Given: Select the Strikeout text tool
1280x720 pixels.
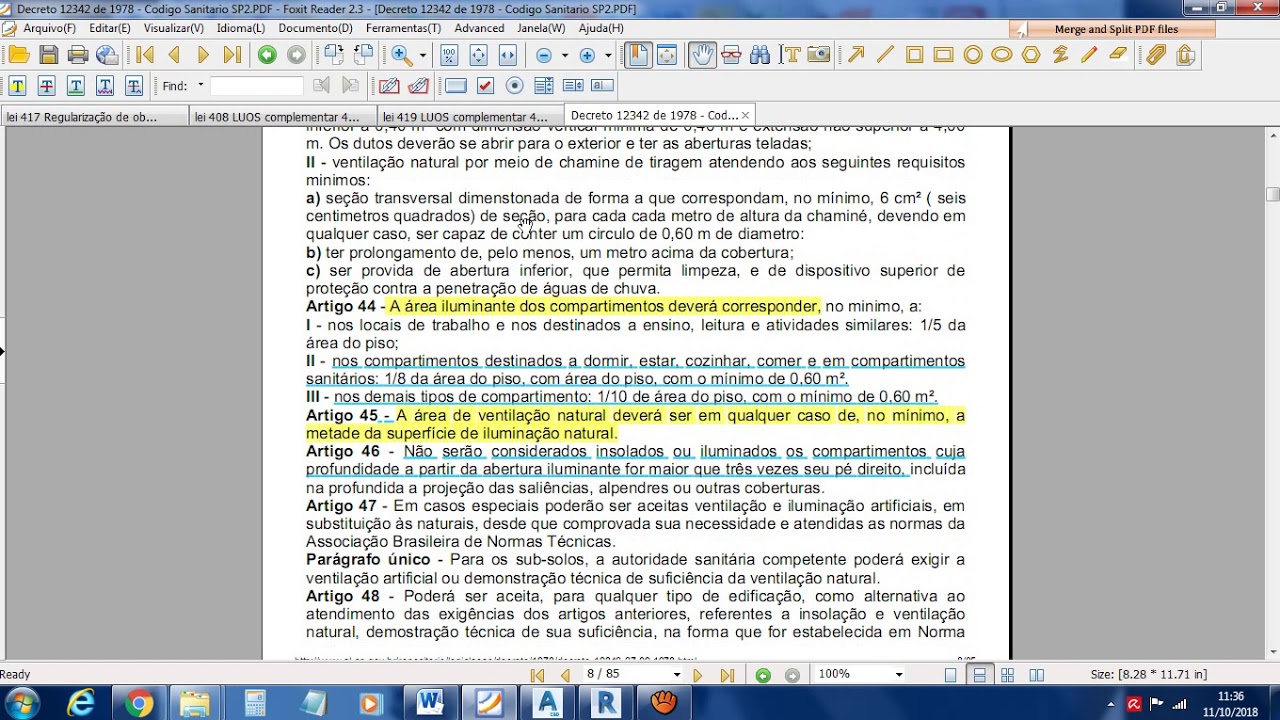Looking at the screenshot, I should coord(46,86).
